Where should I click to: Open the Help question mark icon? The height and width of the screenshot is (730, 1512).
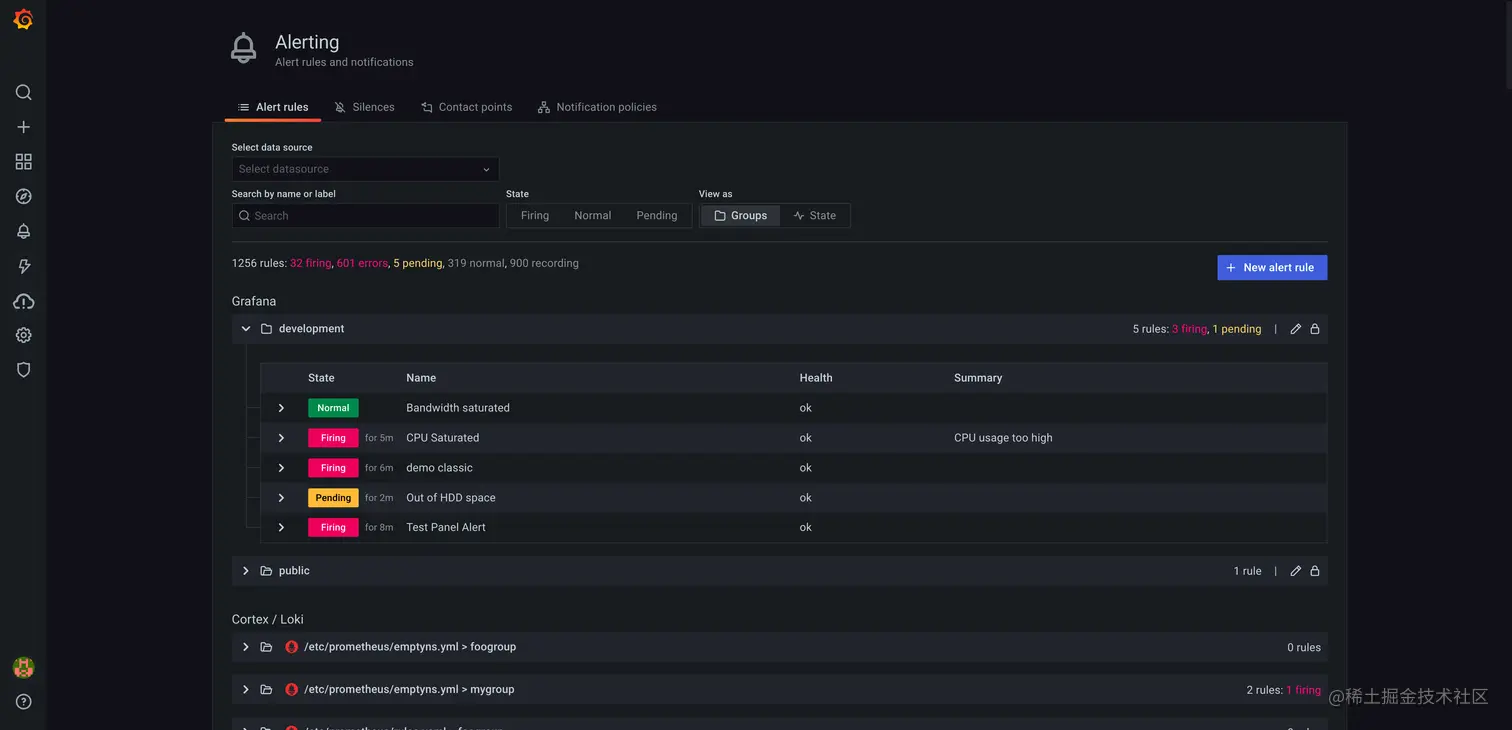pos(23,702)
